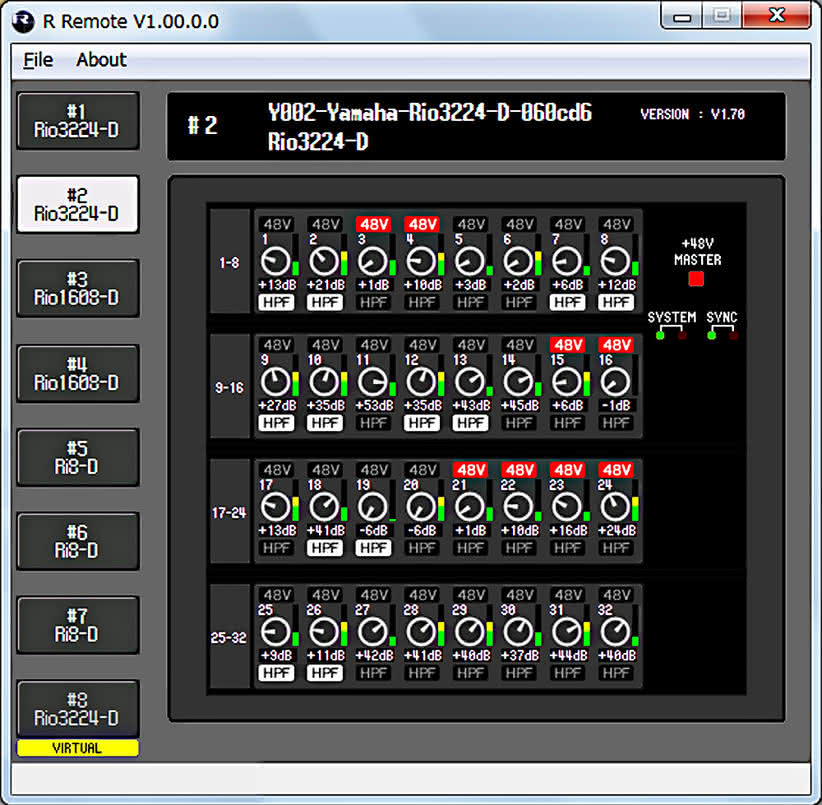This screenshot has height=805, width=822.
Task: Select device #1 Rio3224-D
Action: [78, 121]
